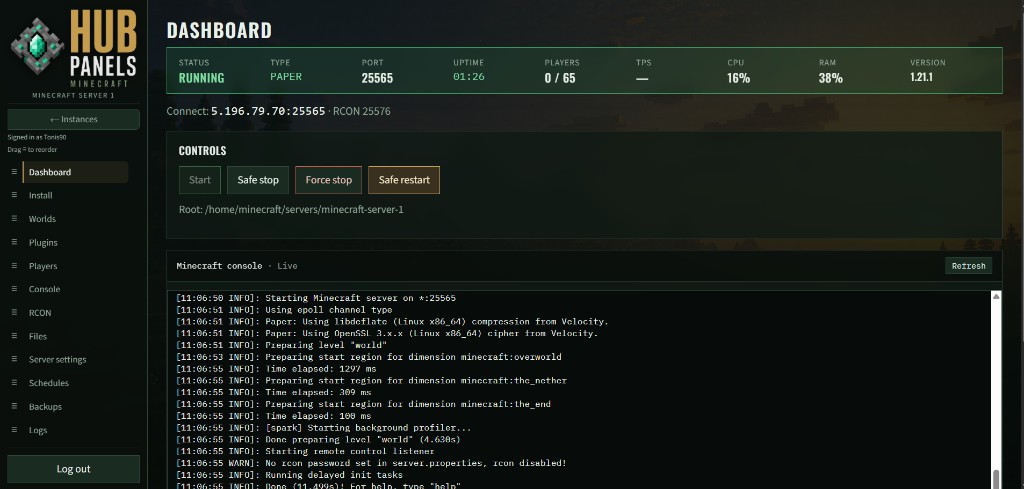Click the MINECRAFT SERVER 1 instance label
Image resolution: width=1024 pixels, height=489 pixels.
[73, 95]
